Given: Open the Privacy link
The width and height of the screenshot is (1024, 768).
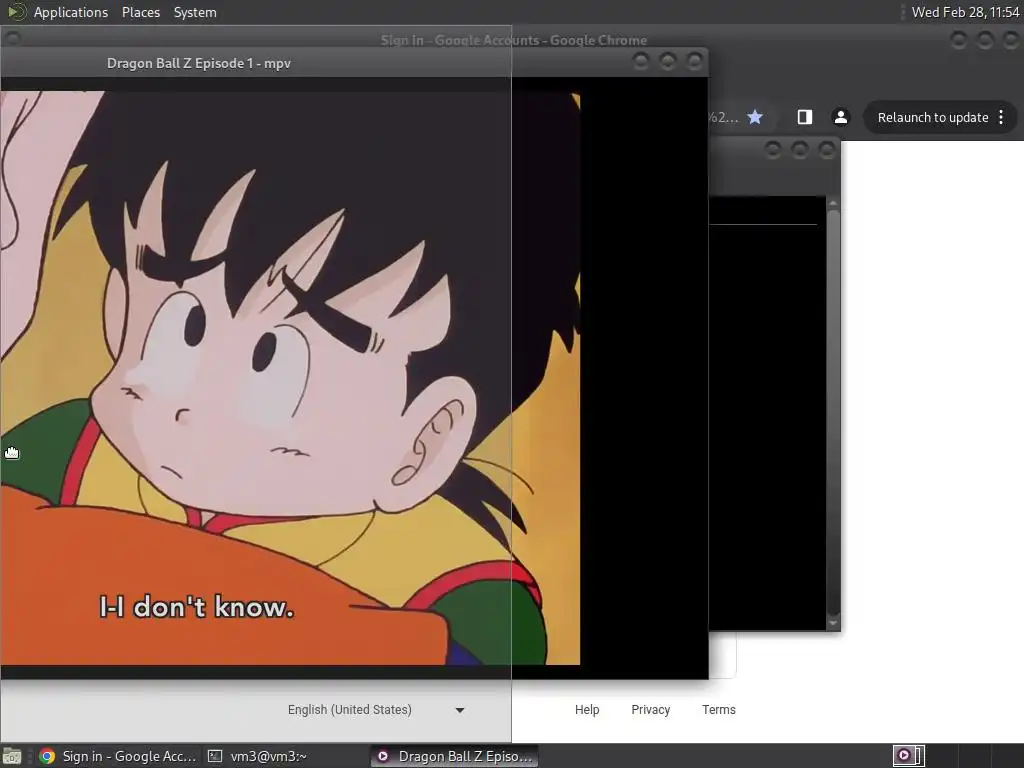Looking at the screenshot, I should coord(650,710).
